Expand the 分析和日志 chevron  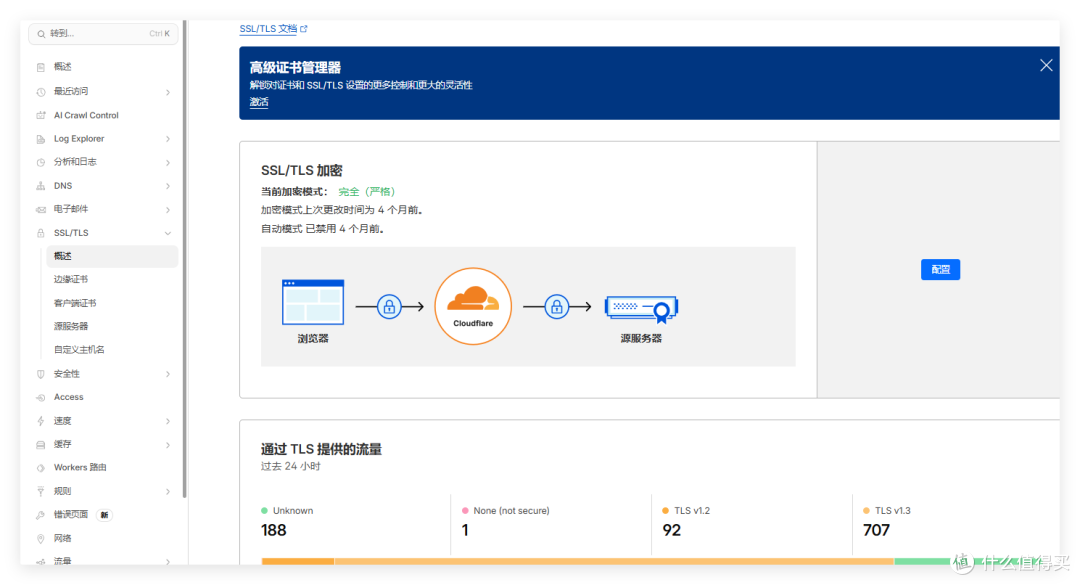(x=167, y=163)
